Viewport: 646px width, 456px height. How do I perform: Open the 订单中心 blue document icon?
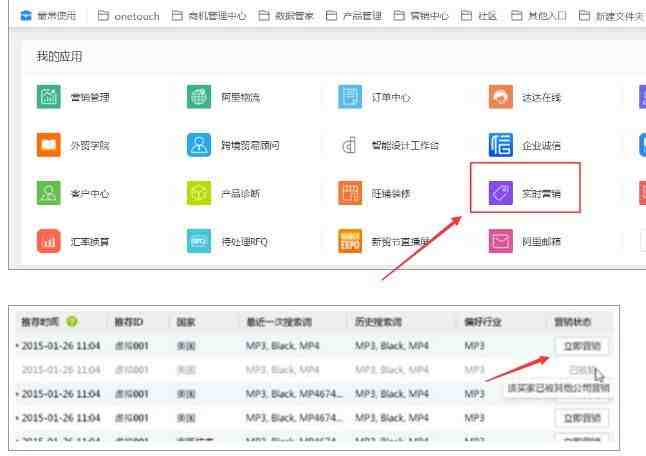(x=350, y=97)
